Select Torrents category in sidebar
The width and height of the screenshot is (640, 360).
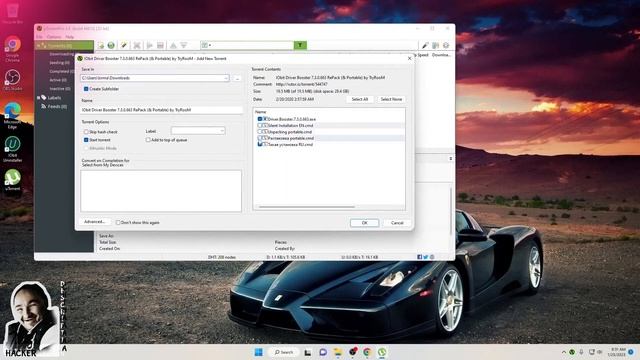[64, 45]
